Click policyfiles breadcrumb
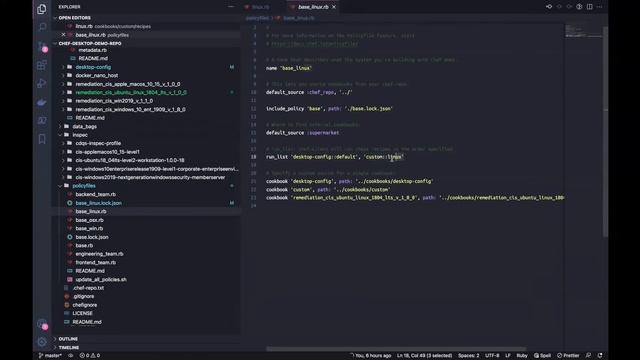This screenshot has height=360, width=640. (x=257, y=18)
